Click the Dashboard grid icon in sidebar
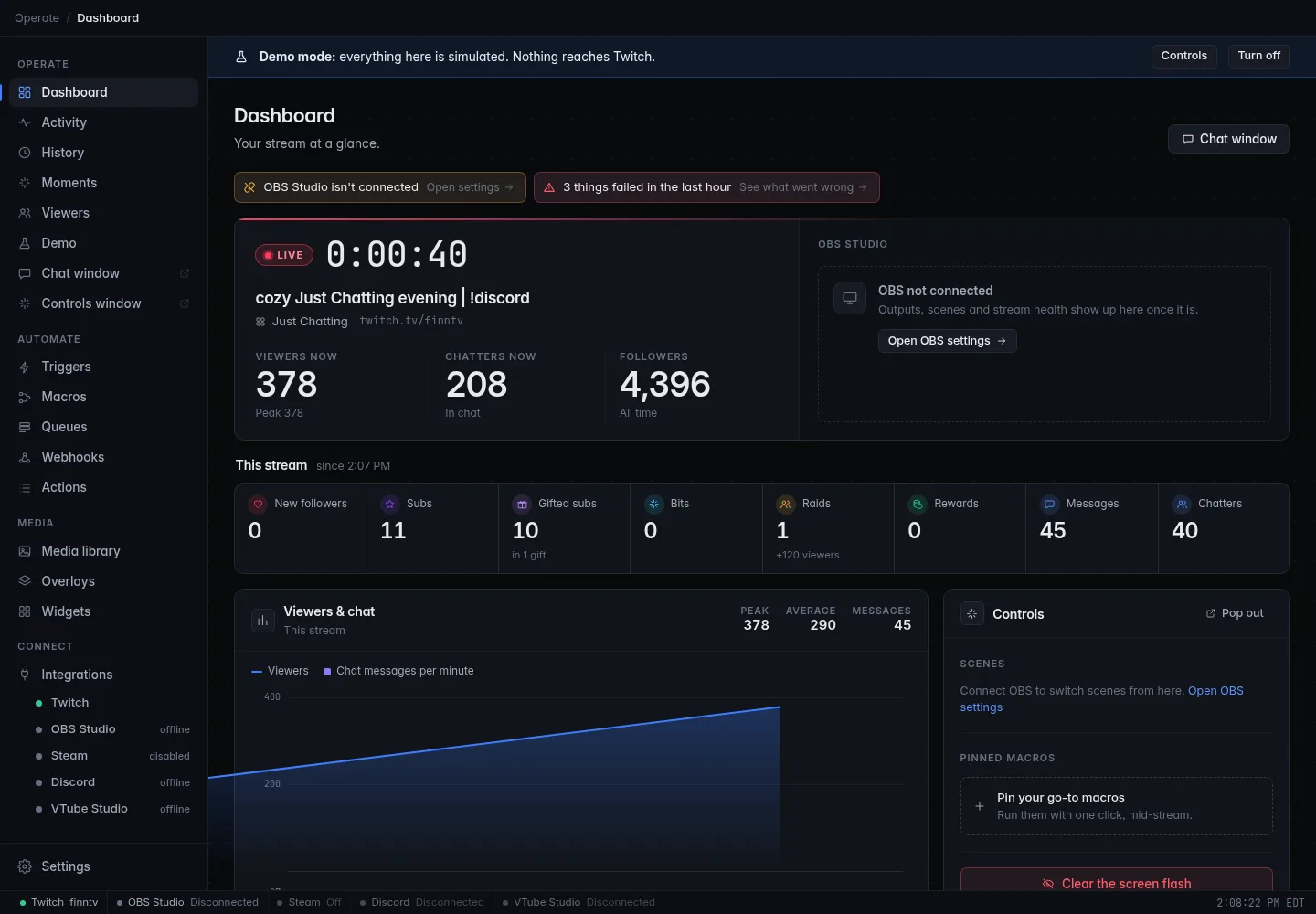 [x=25, y=92]
